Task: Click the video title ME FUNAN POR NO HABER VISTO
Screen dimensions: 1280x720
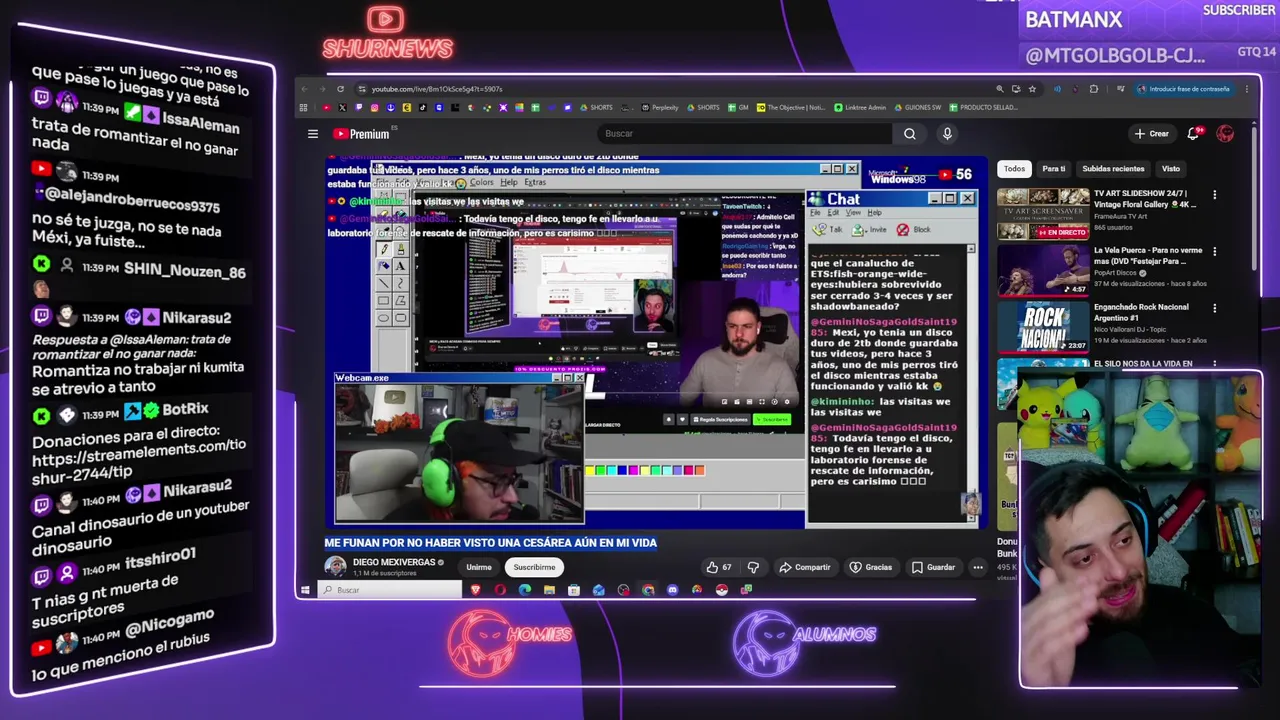Action: pyautogui.click(x=490, y=543)
